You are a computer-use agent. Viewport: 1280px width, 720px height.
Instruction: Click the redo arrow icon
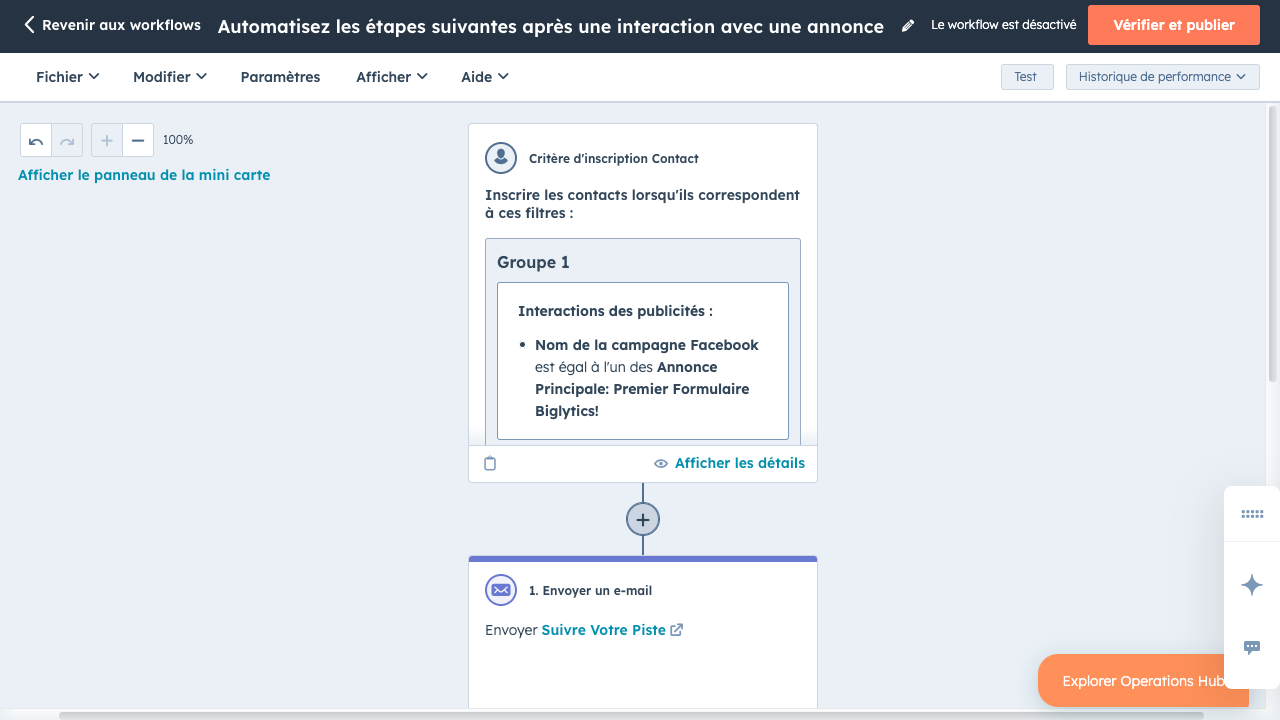[x=67, y=141]
